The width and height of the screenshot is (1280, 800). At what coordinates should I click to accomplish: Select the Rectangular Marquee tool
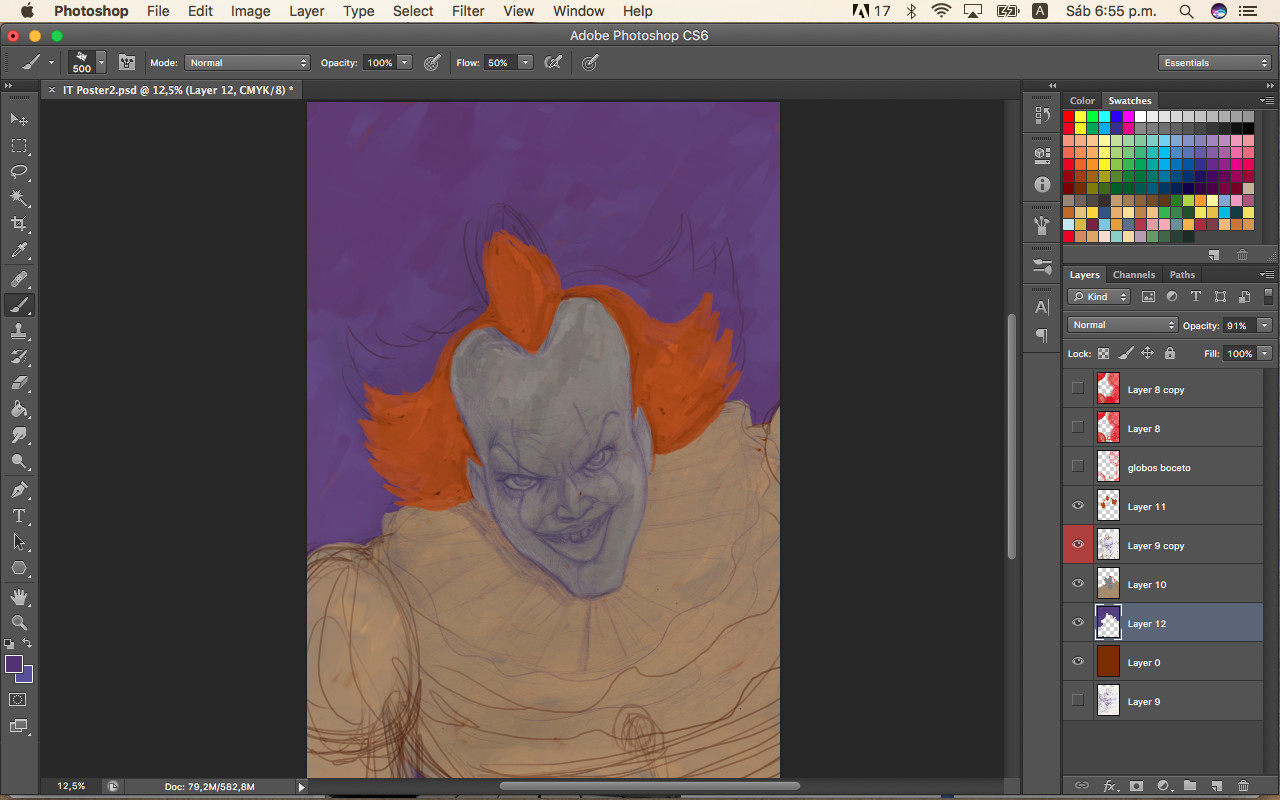(19, 146)
